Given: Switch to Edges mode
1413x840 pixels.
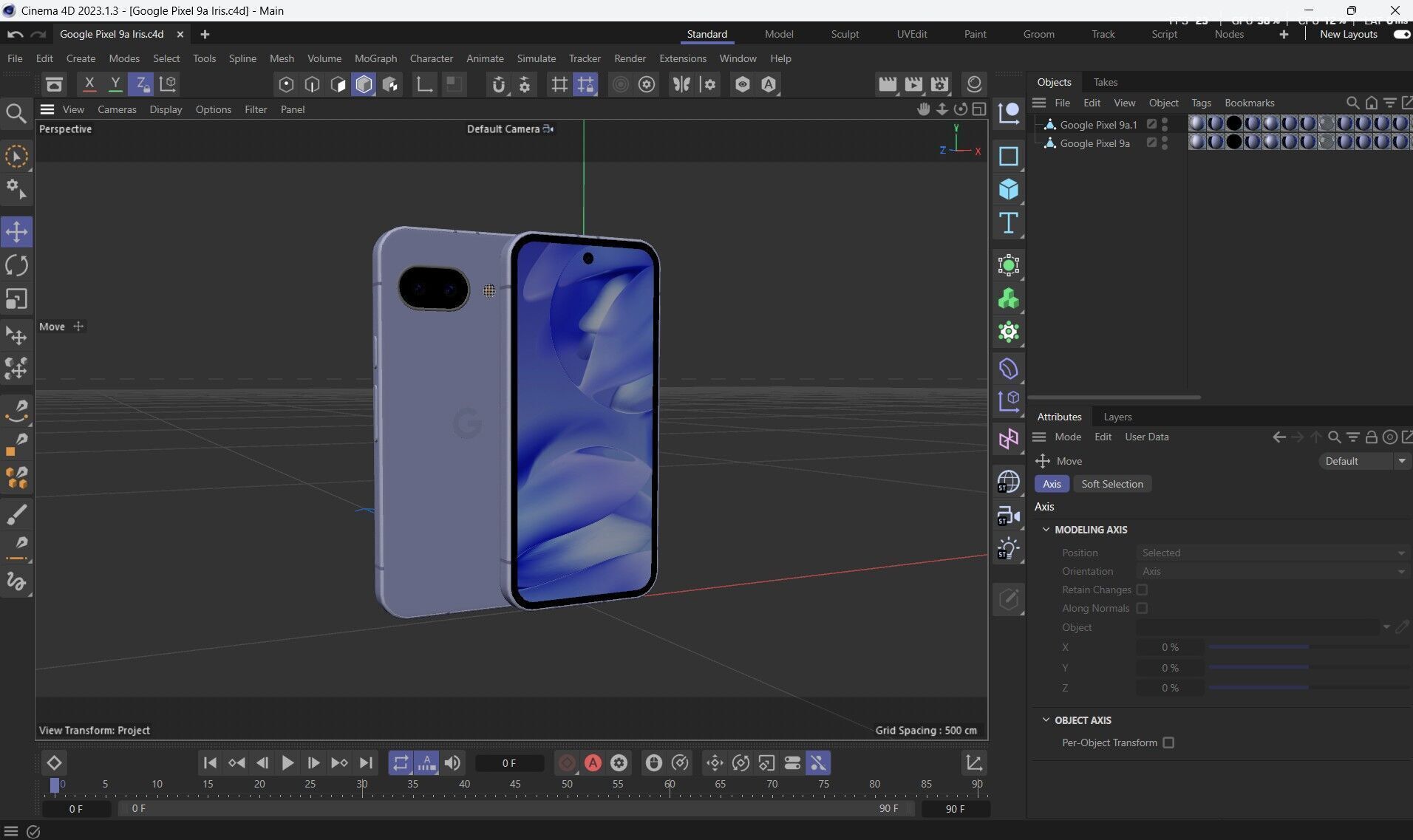Looking at the screenshot, I should pyautogui.click(x=312, y=84).
